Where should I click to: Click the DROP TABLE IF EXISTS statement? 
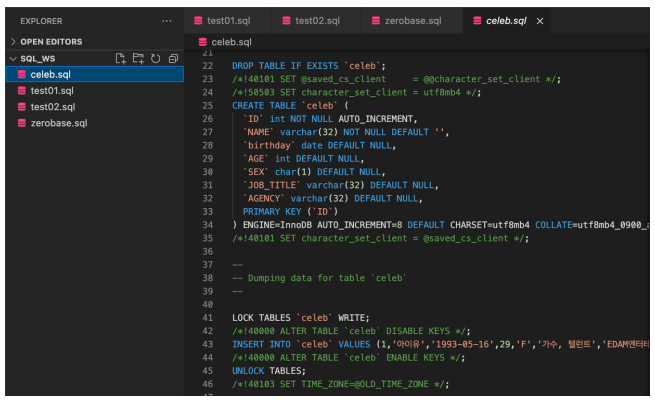coord(309,66)
